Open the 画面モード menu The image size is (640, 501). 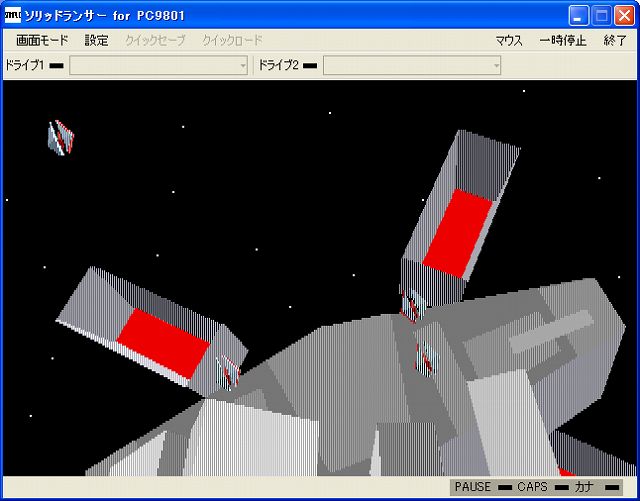coord(42,40)
